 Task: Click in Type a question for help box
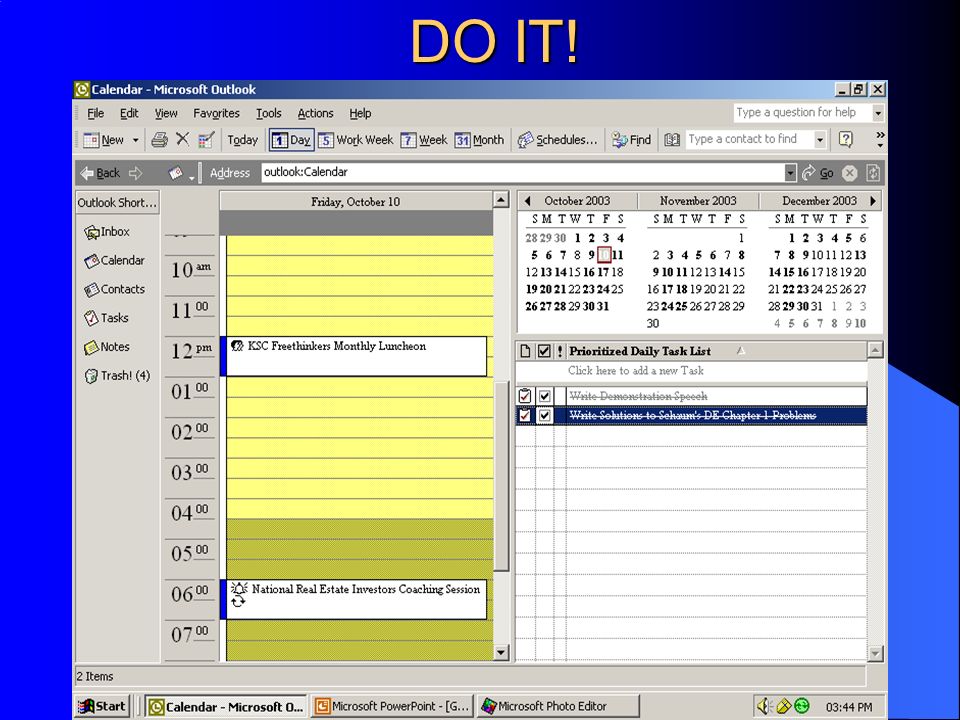(803, 113)
